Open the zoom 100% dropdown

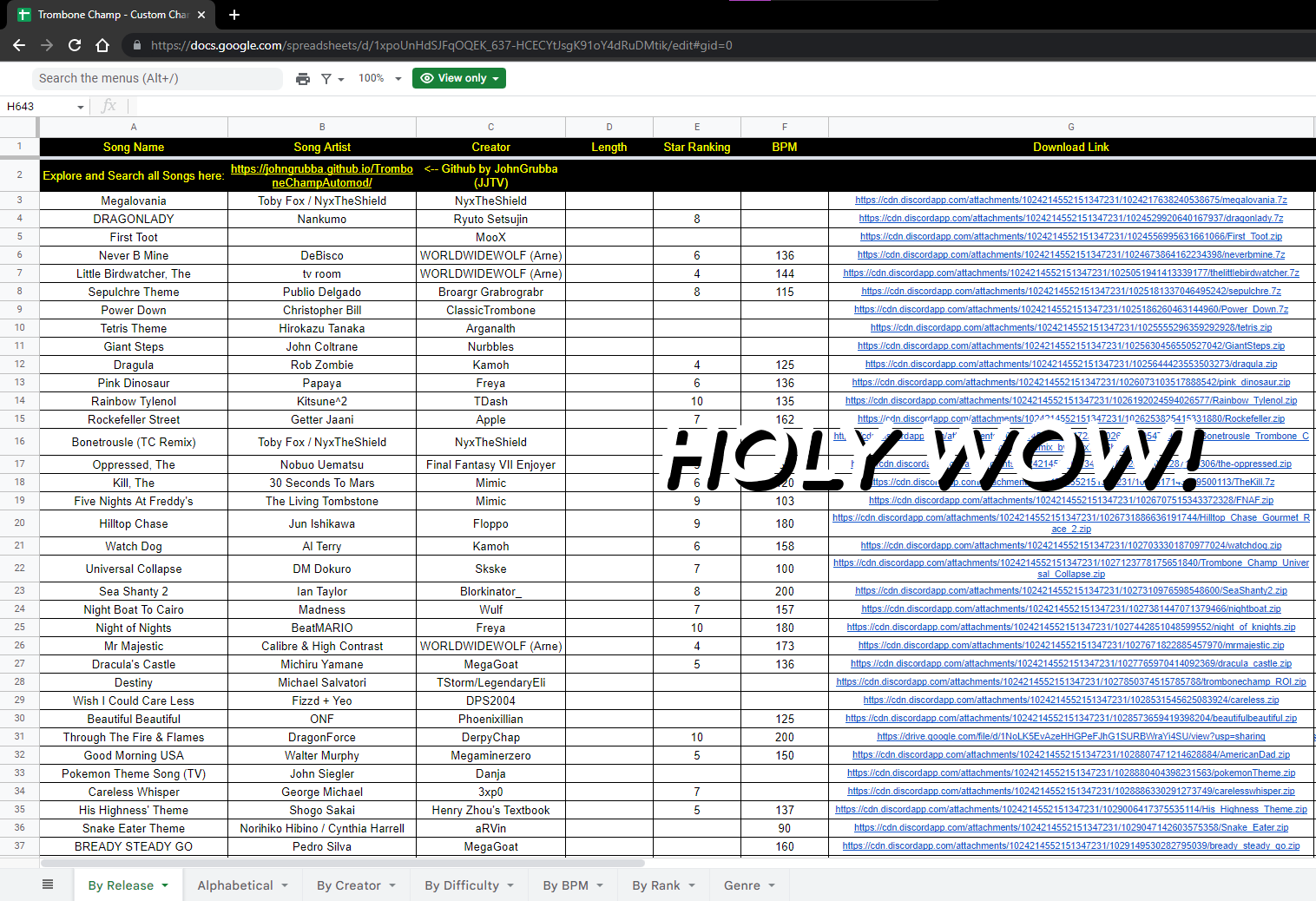[x=380, y=78]
